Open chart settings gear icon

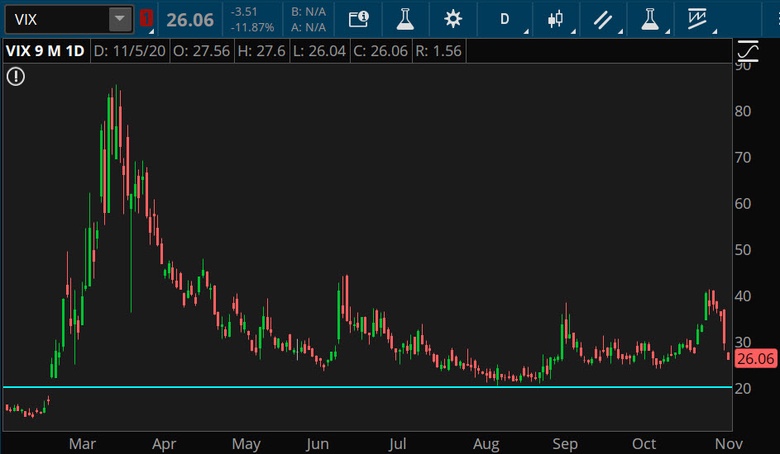coord(453,19)
